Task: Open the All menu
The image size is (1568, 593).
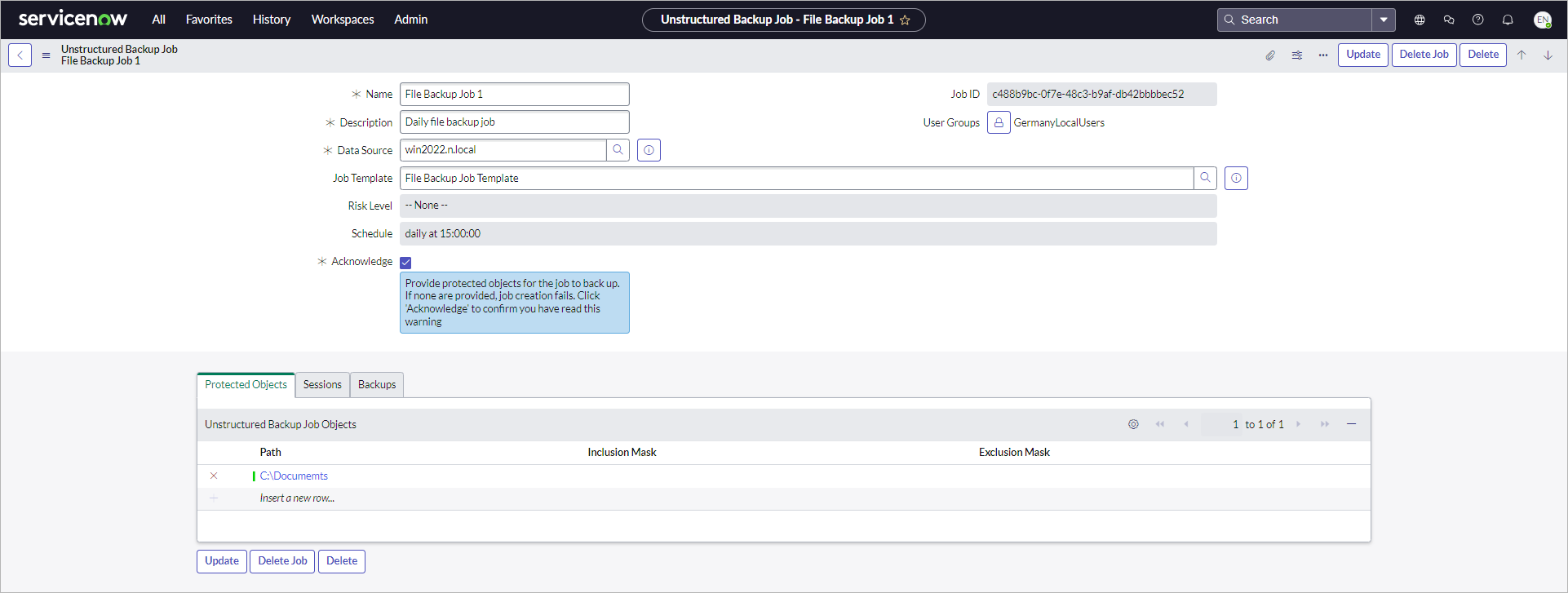Action: point(158,20)
